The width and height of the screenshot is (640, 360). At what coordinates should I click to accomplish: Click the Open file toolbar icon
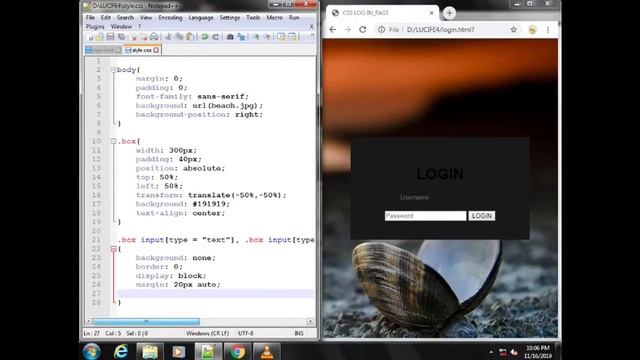coord(99,37)
